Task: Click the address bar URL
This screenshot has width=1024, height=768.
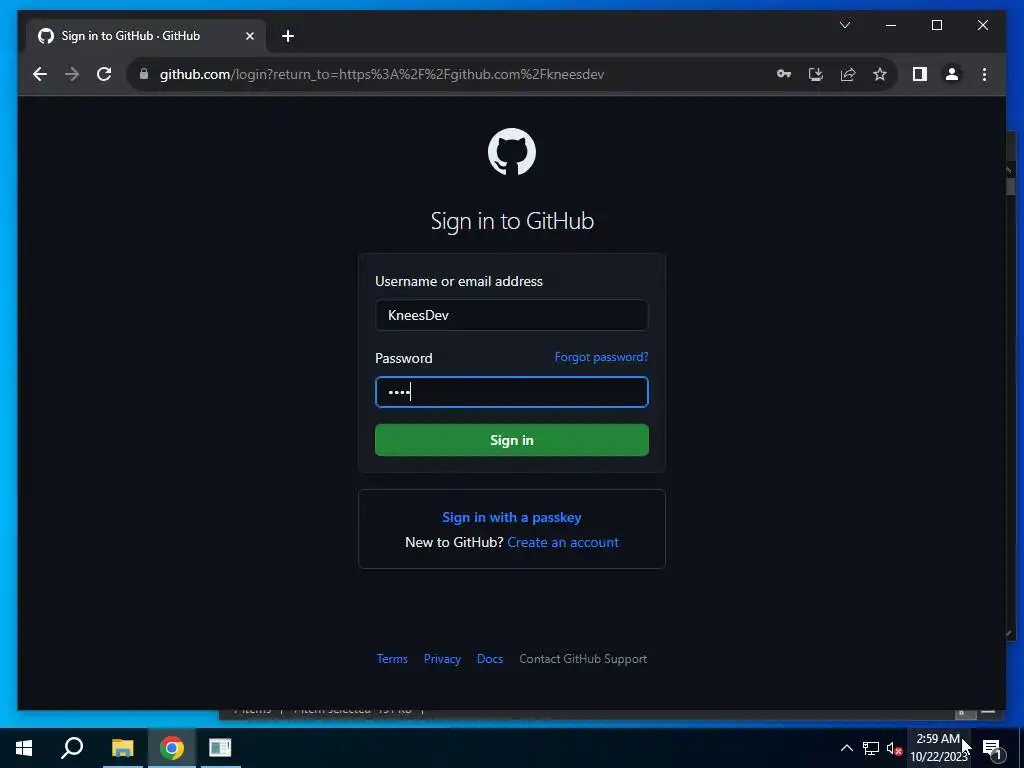Action: [x=381, y=74]
